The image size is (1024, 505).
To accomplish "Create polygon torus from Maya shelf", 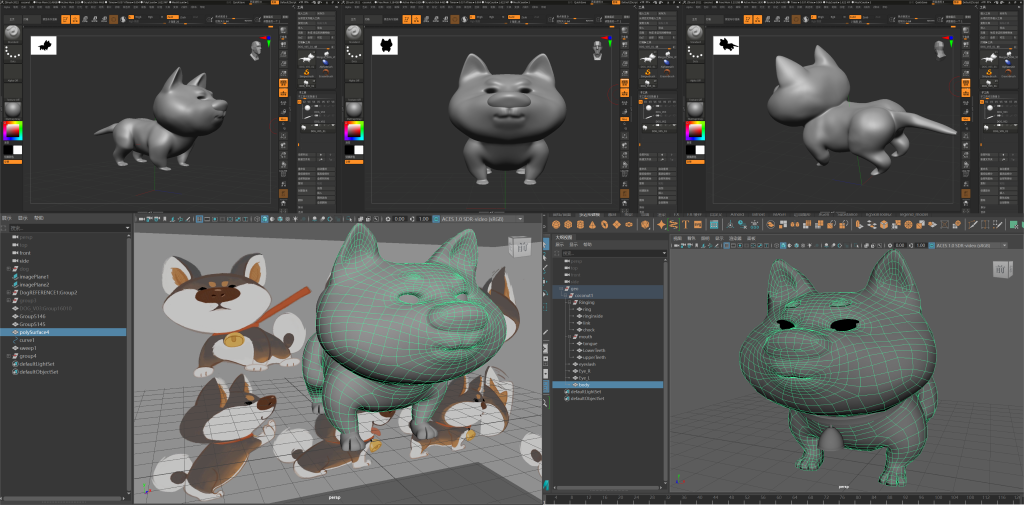I will [604, 224].
